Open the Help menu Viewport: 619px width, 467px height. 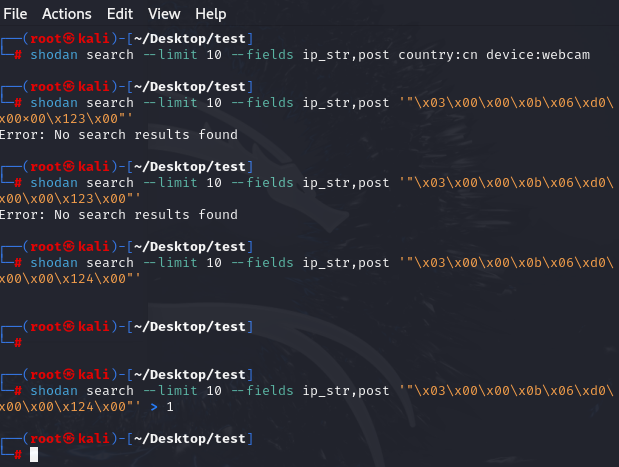tap(210, 14)
